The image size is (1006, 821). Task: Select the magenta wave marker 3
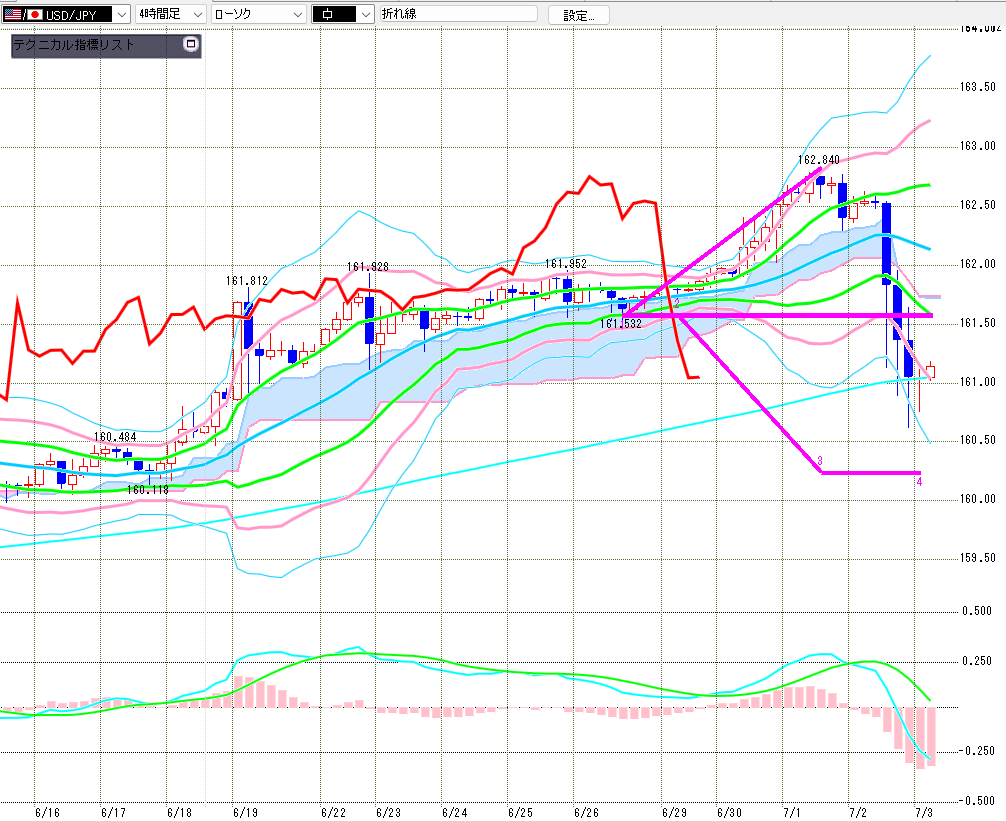point(820,461)
